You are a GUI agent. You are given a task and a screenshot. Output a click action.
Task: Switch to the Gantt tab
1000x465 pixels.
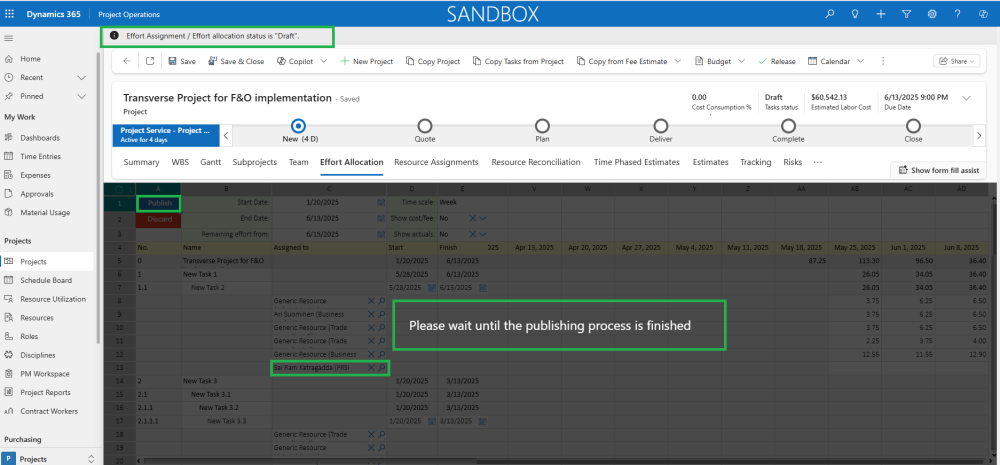[x=210, y=162]
